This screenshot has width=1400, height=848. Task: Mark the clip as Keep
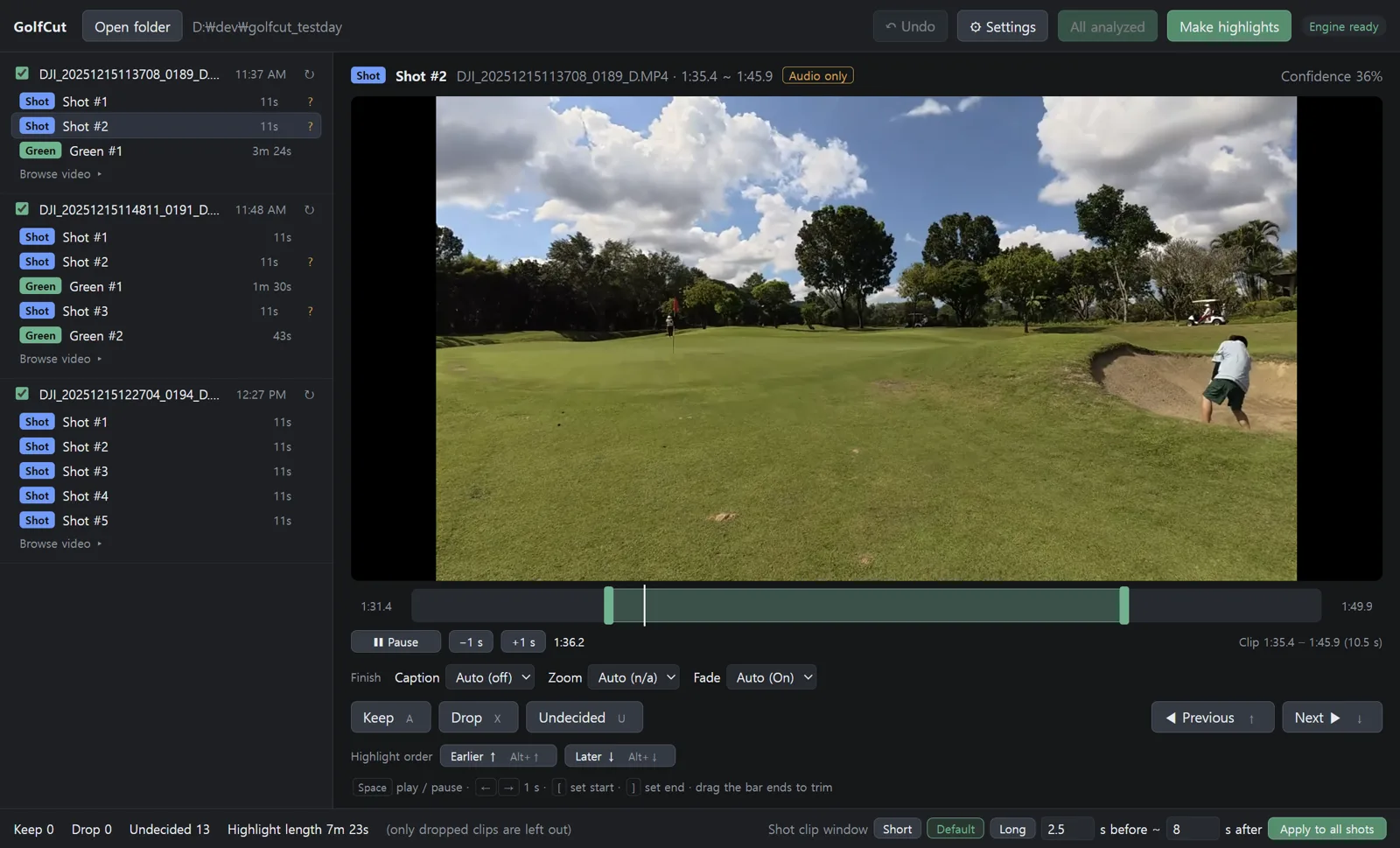tap(390, 717)
